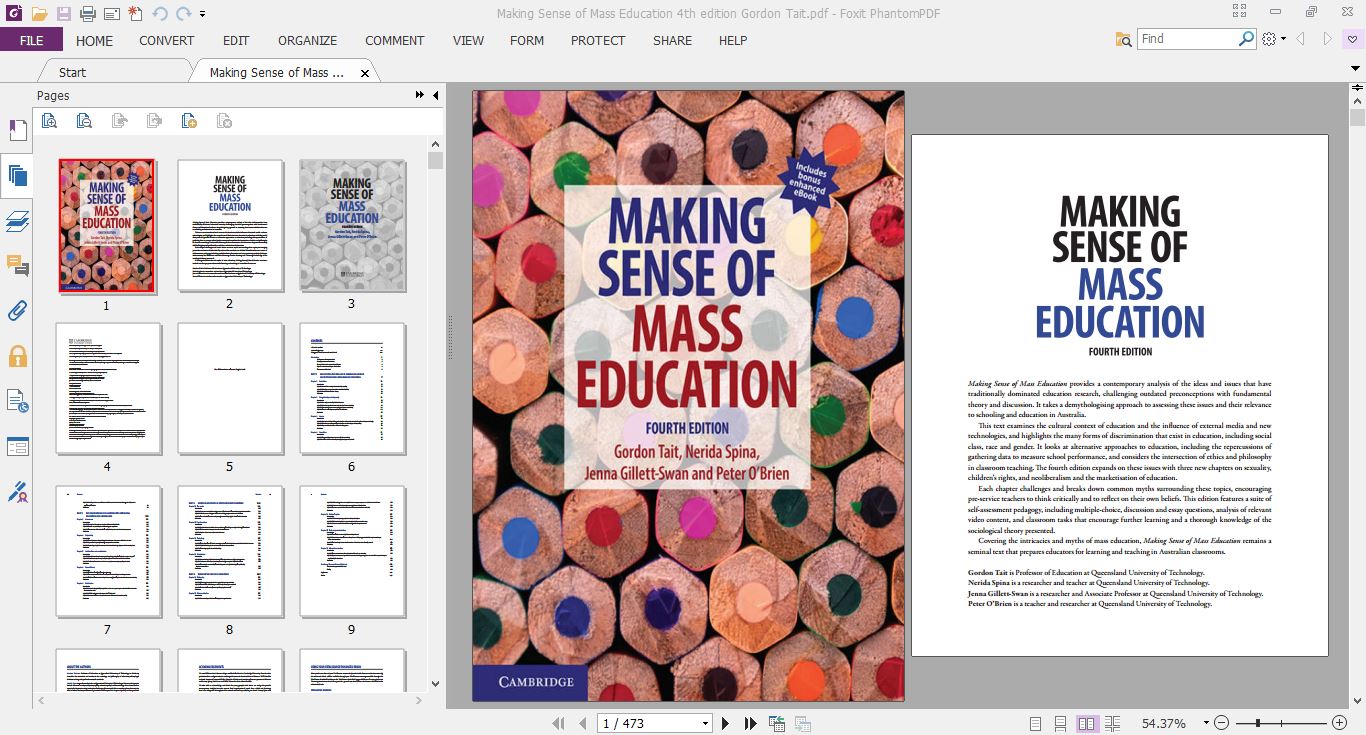Open the Bookmarks navigation panel
Screen dimensions: 1366x735
coord(17,131)
